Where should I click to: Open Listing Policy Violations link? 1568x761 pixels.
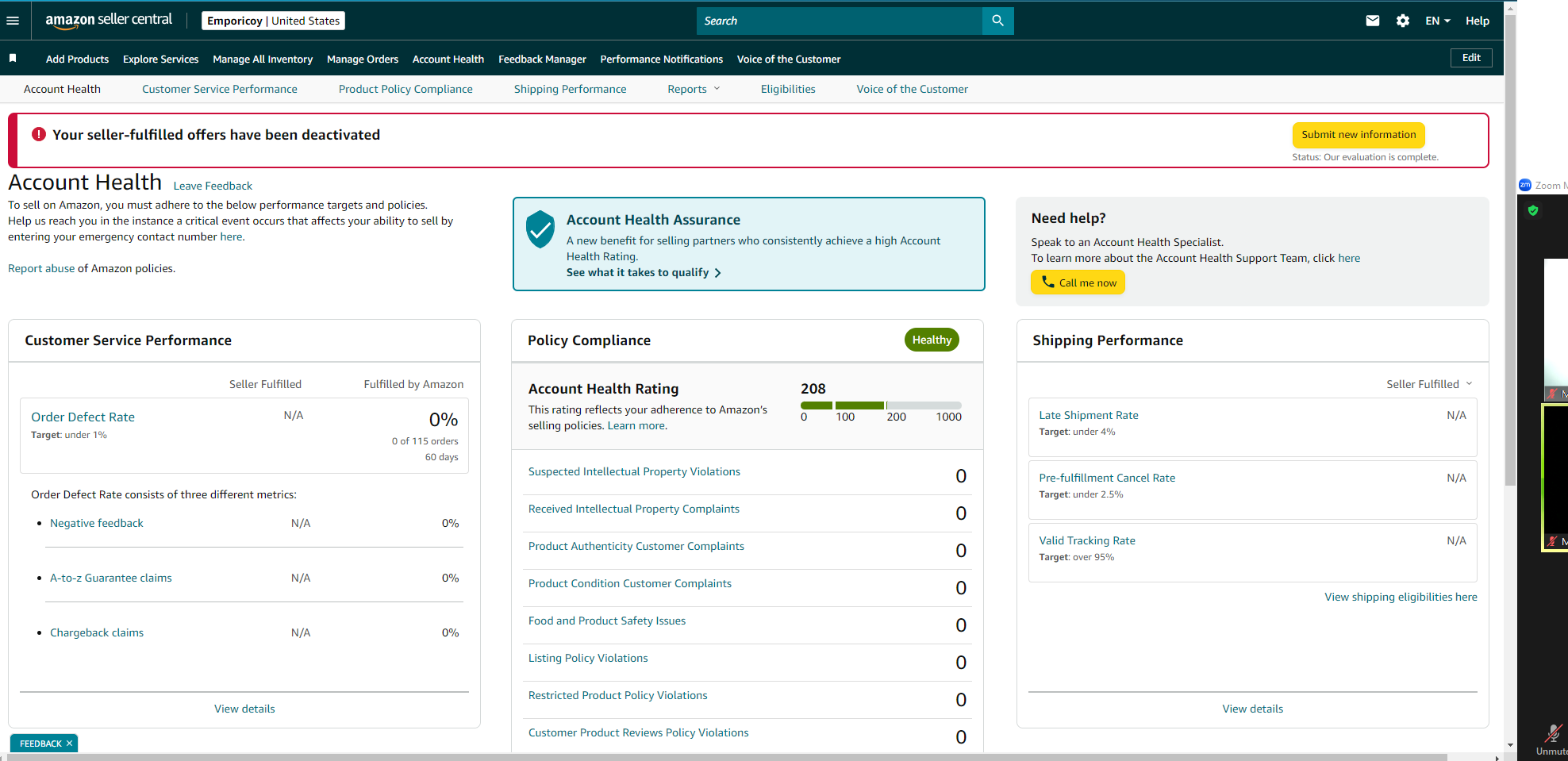(588, 658)
